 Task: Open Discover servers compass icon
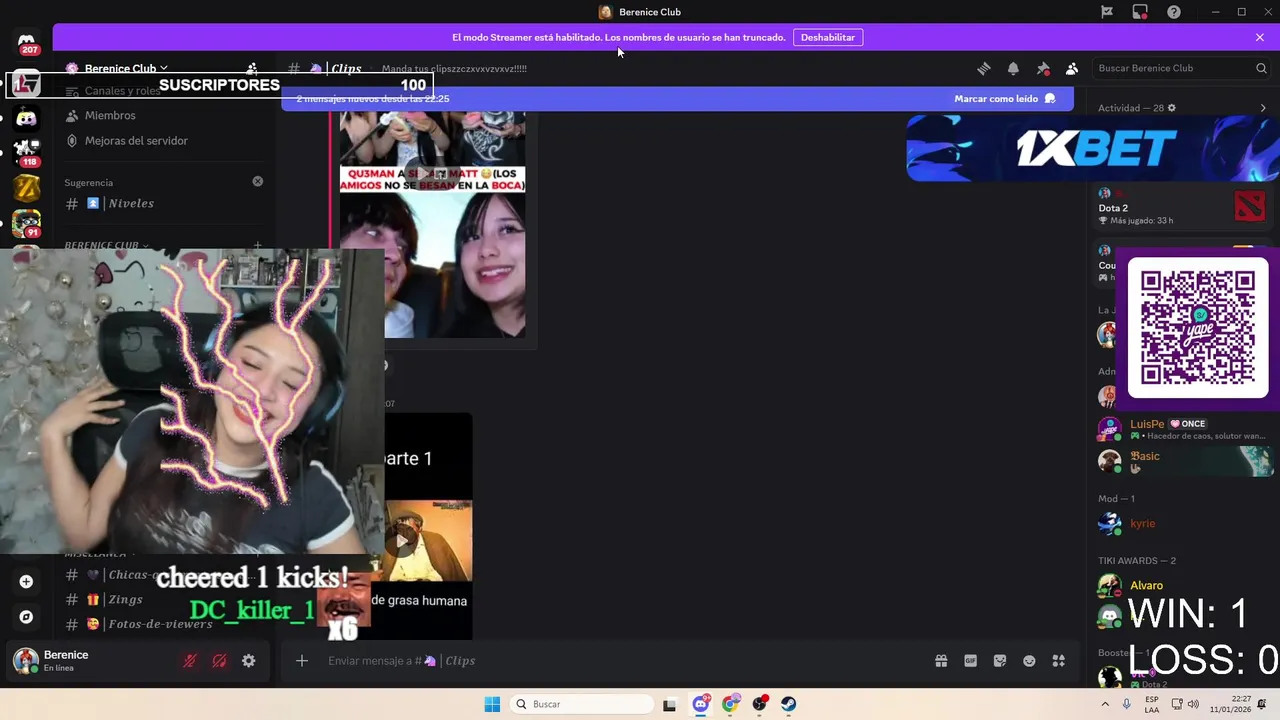[27, 617]
